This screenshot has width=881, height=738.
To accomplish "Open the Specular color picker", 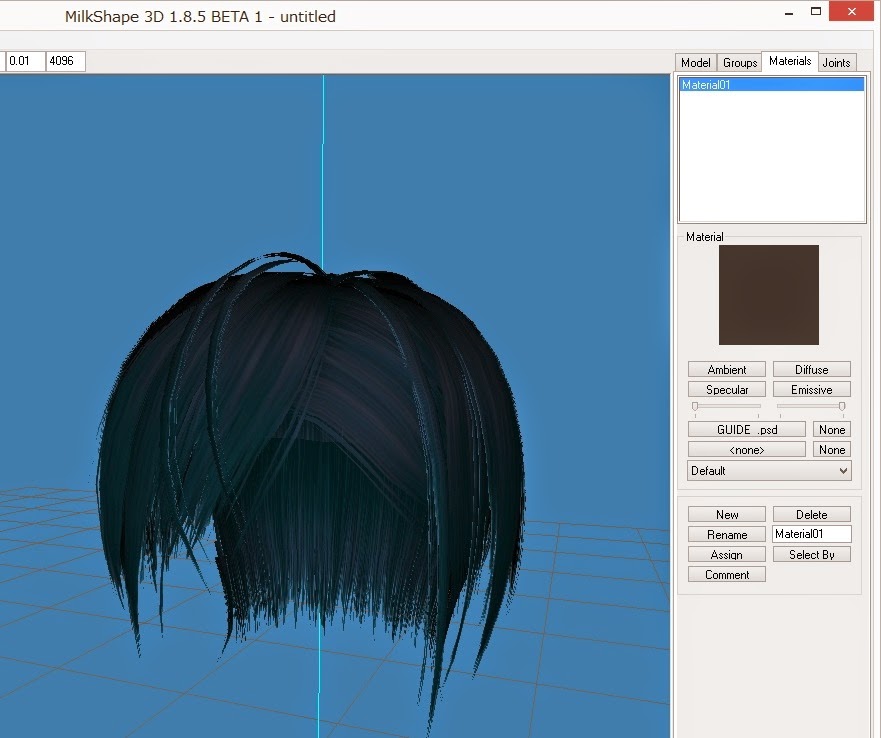I will tap(726, 389).
